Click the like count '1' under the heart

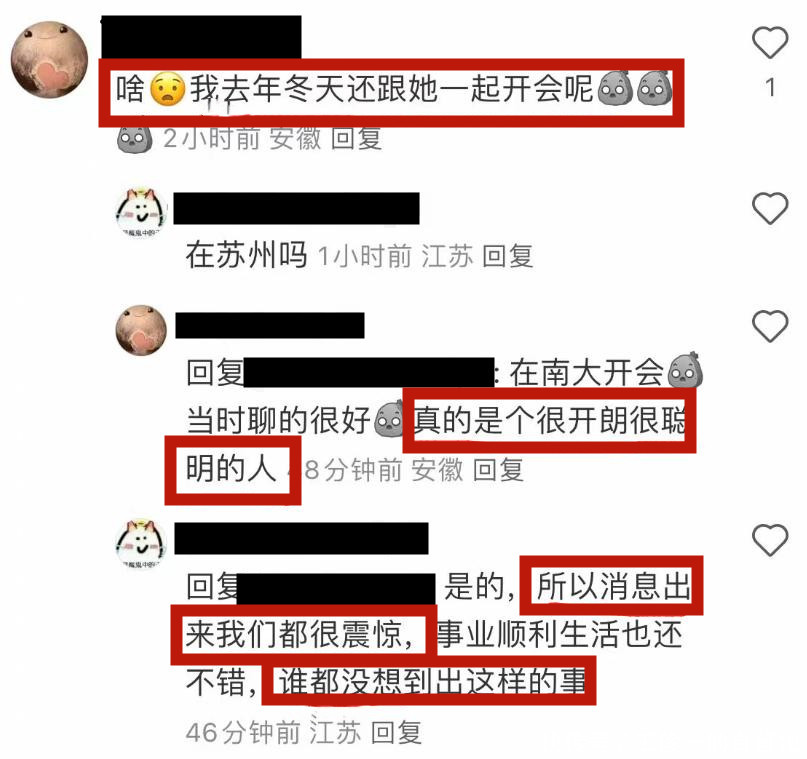point(770,88)
